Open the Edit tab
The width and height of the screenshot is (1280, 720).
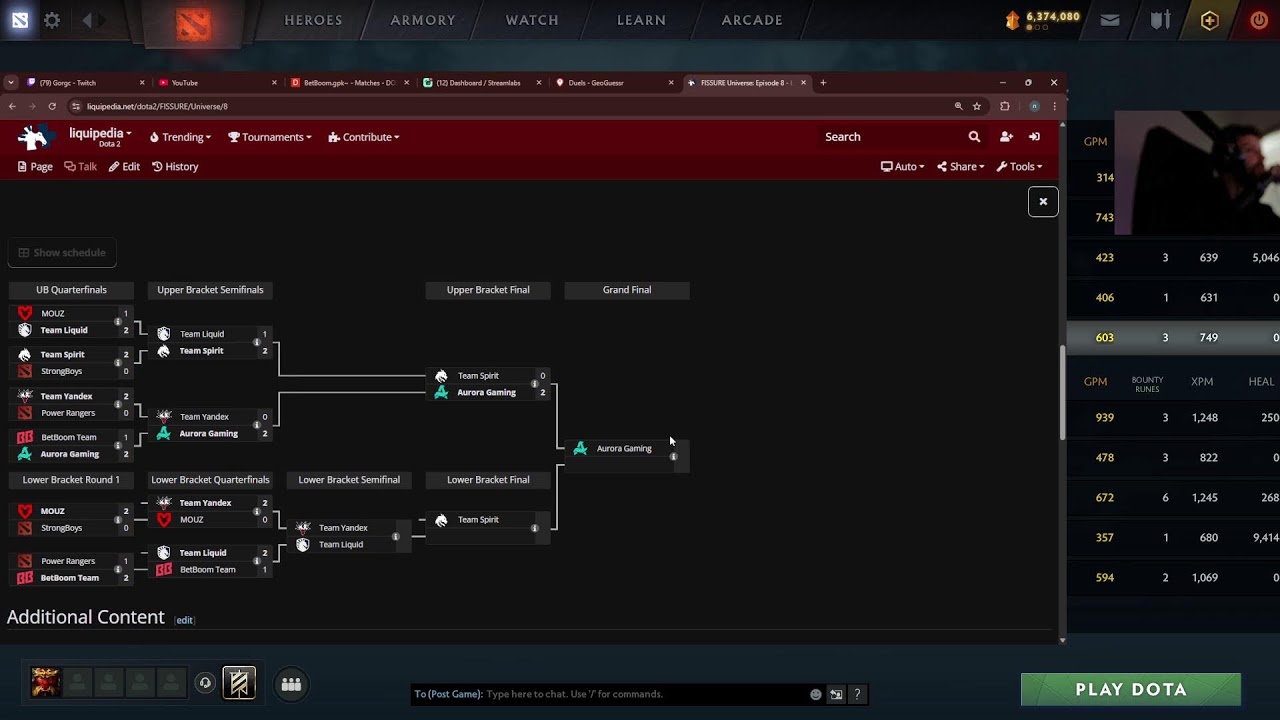pyautogui.click(x=124, y=167)
